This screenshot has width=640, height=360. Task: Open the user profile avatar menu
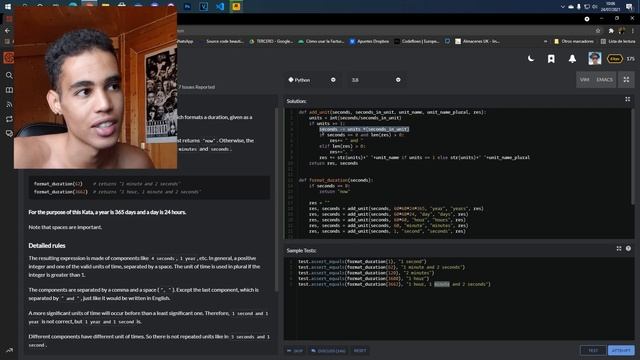[x=595, y=59]
